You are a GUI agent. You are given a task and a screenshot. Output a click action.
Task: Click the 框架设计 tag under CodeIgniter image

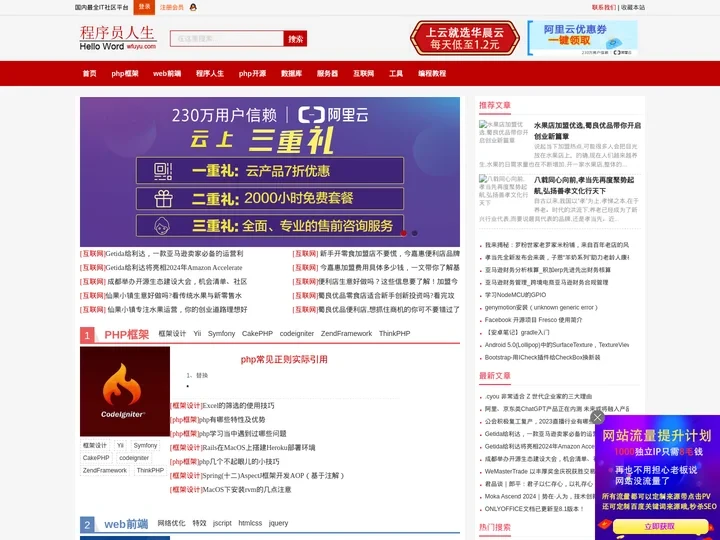pyautogui.click(x=95, y=445)
